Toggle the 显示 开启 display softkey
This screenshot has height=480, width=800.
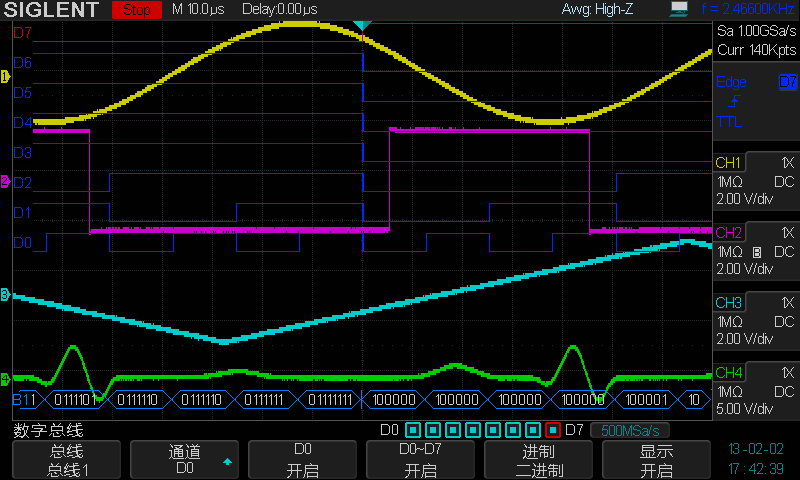[x=656, y=460]
